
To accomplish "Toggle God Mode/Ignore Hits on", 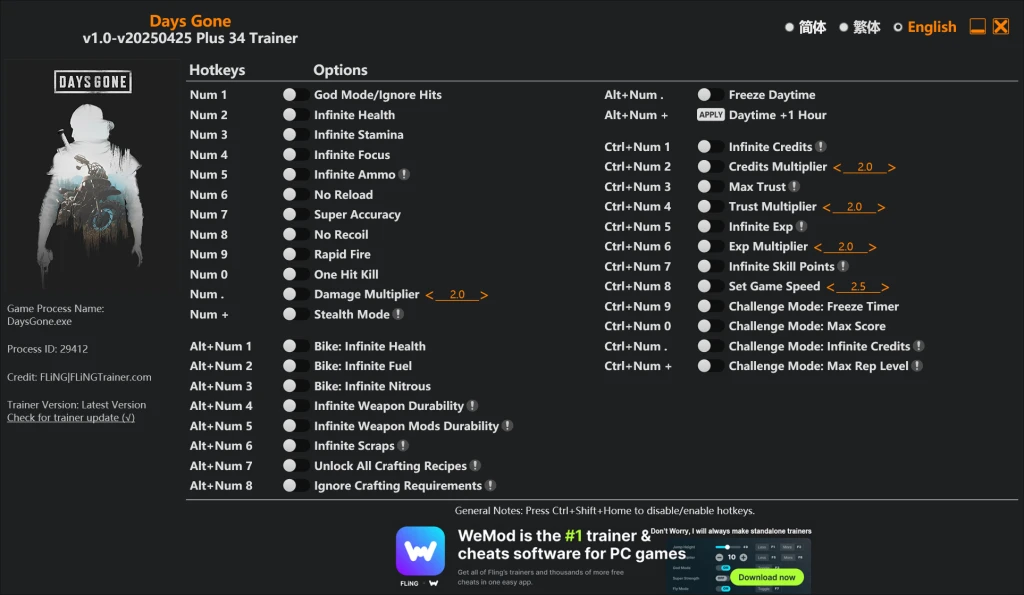I will 295,95.
